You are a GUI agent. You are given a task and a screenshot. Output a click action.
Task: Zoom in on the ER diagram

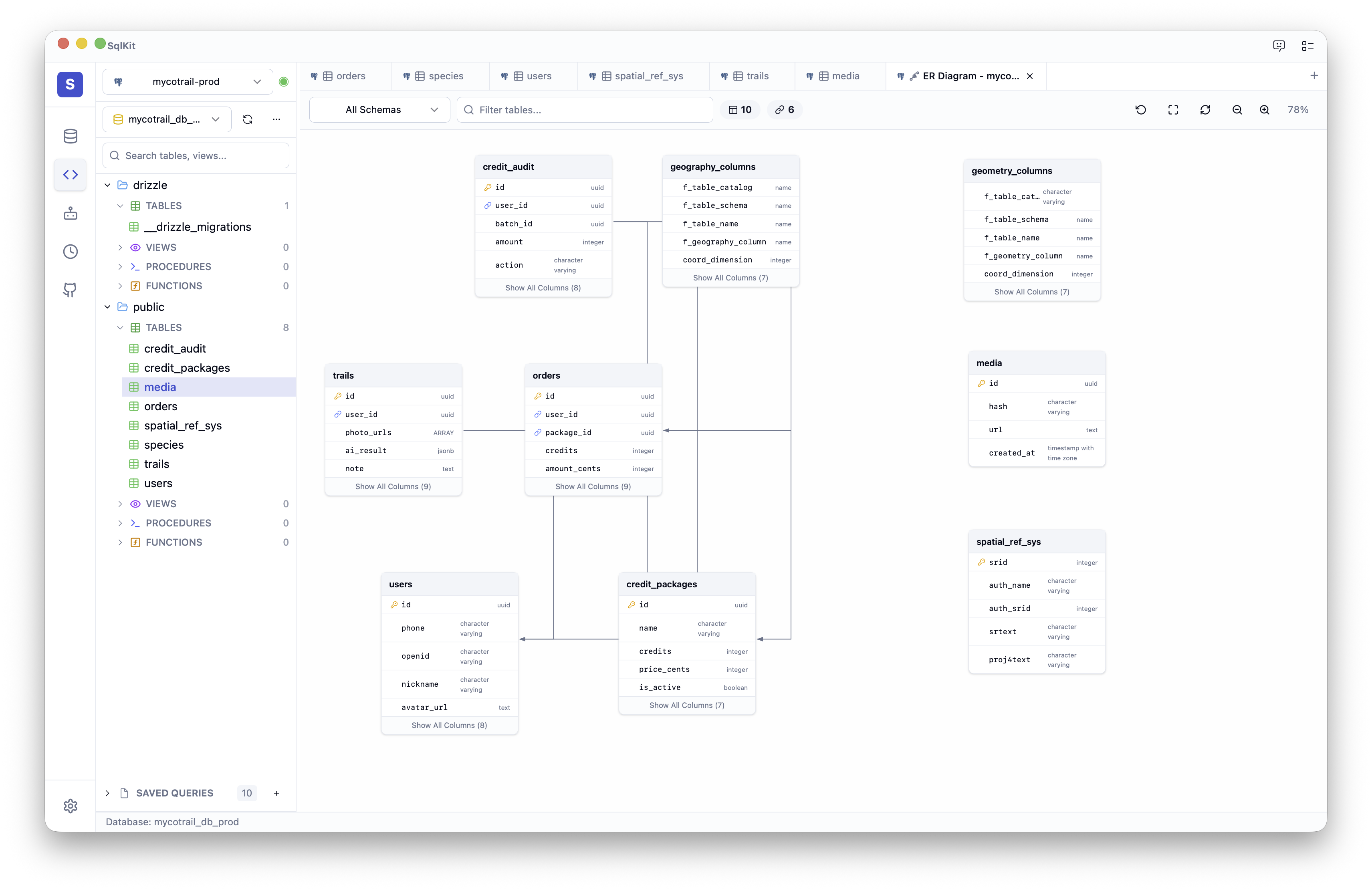(x=1264, y=109)
